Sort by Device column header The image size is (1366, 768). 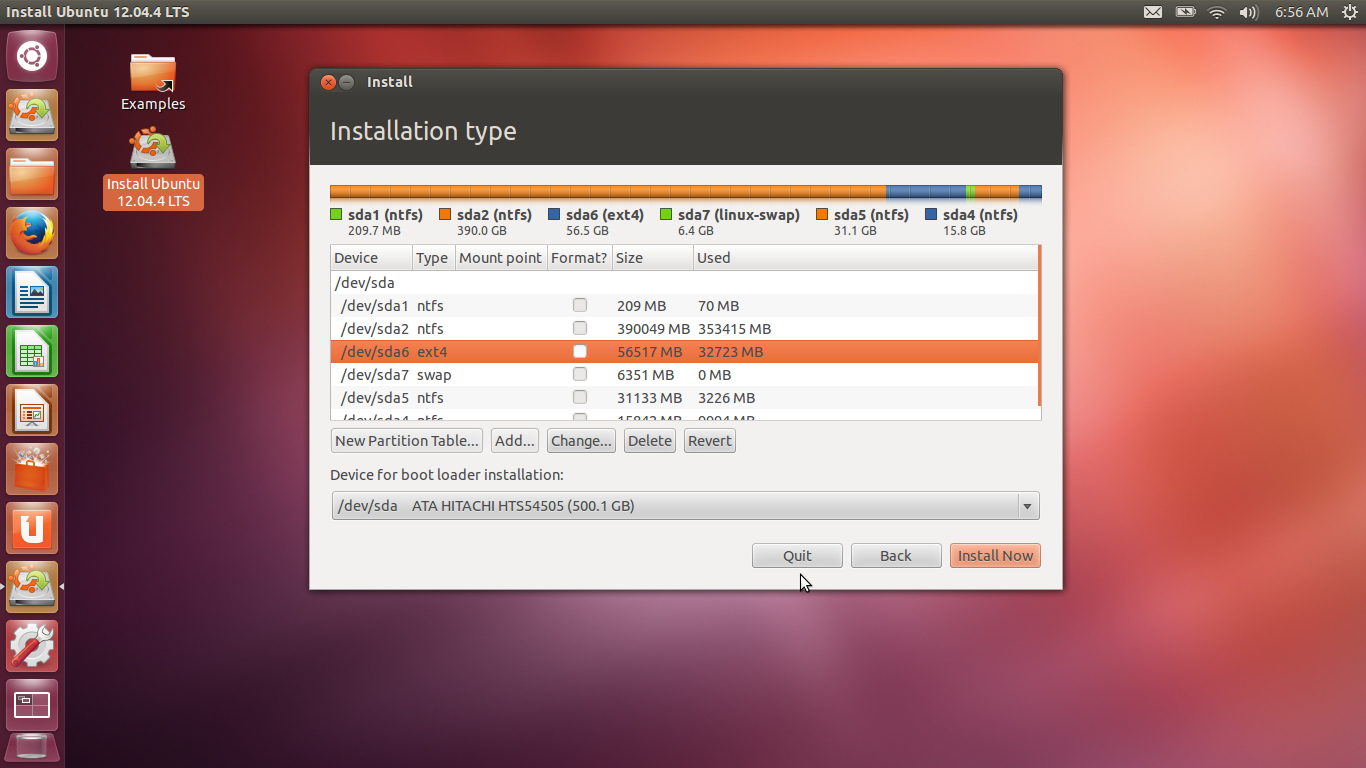(371, 258)
